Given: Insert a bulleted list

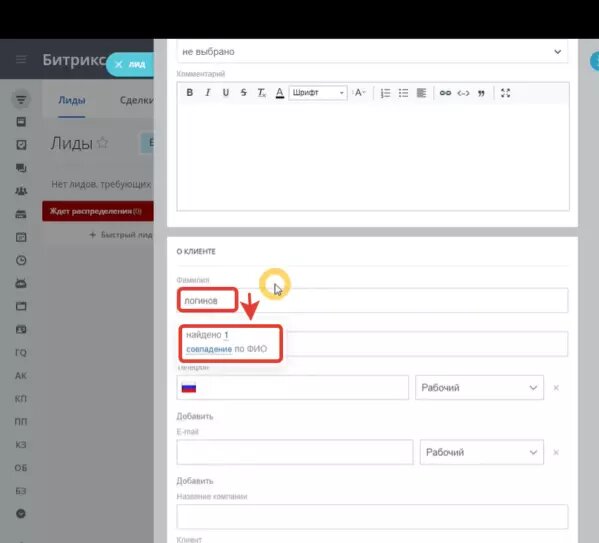Looking at the screenshot, I should click(403, 93).
